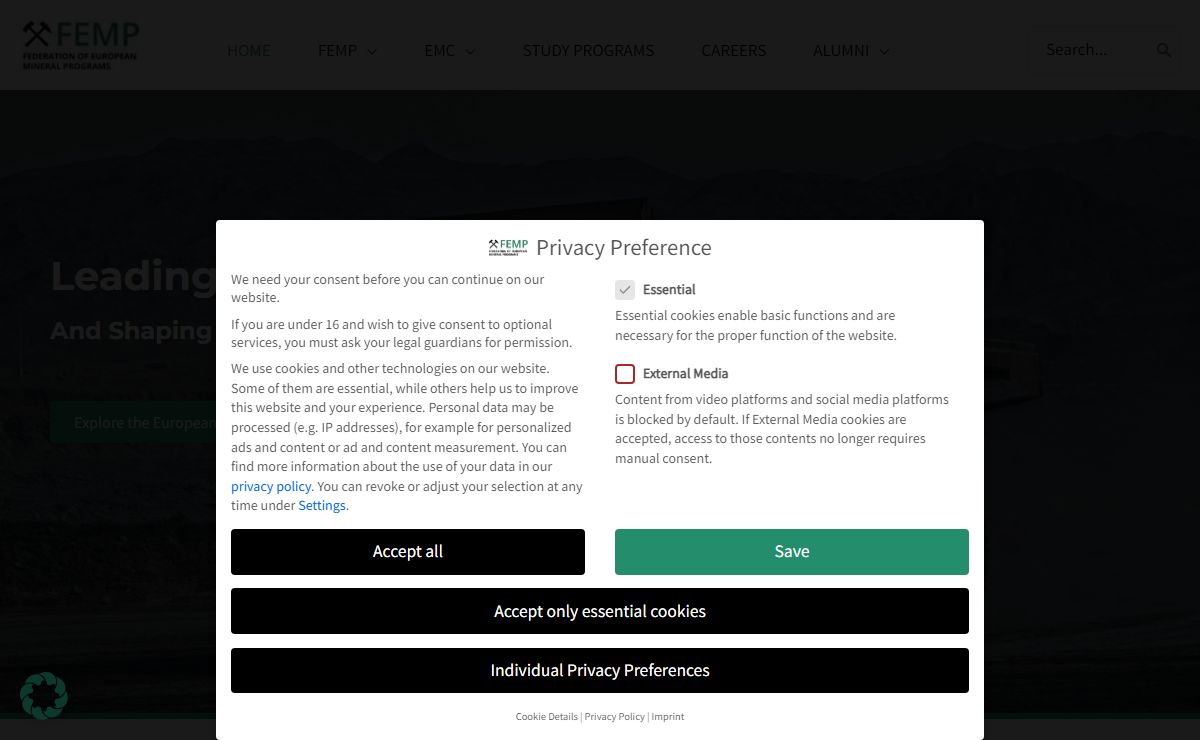The width and height of the screenshot is (1200, 740).
Task: Open the privacy policy link in text
Action: 271,486
